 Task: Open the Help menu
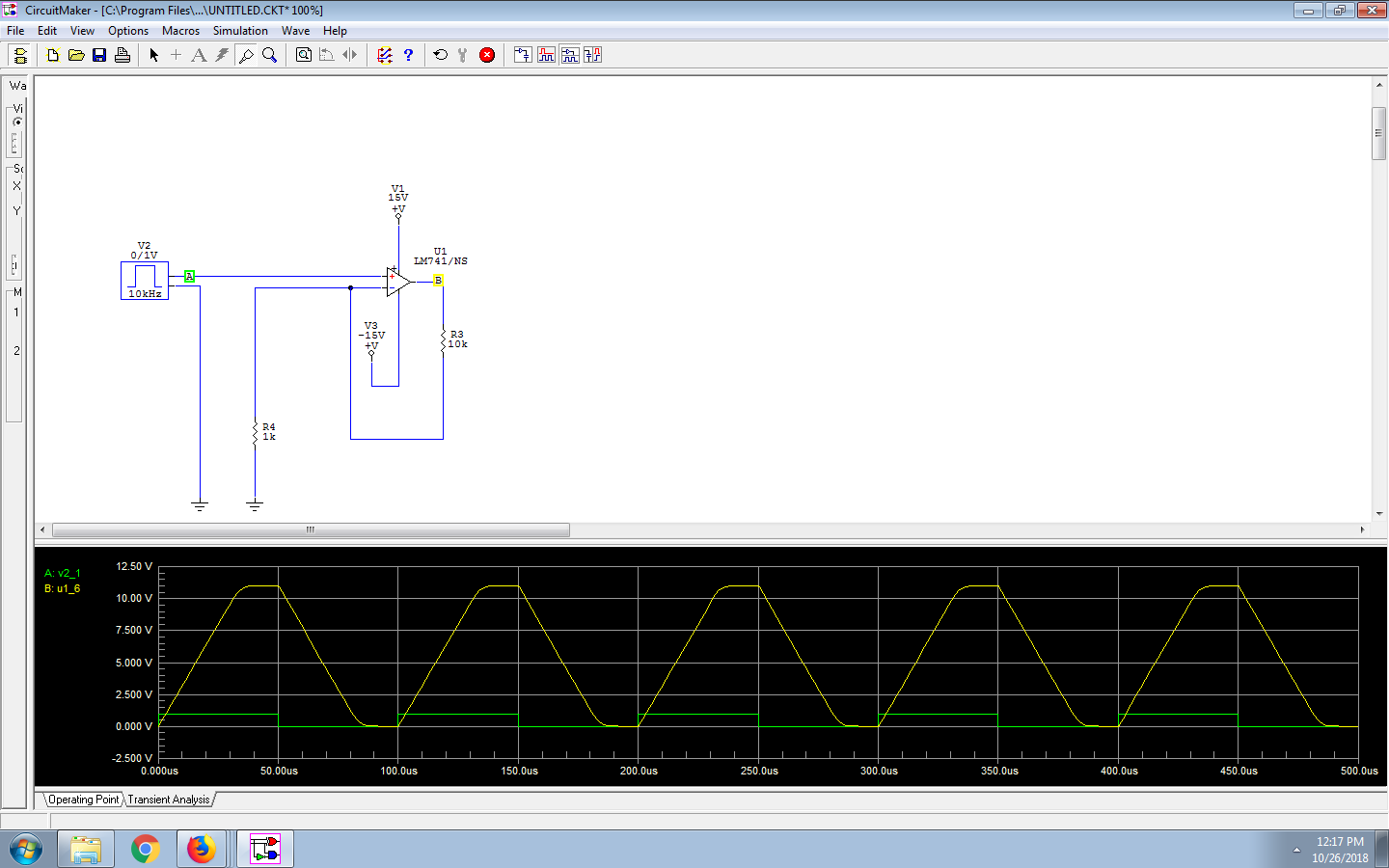[335, 31]
